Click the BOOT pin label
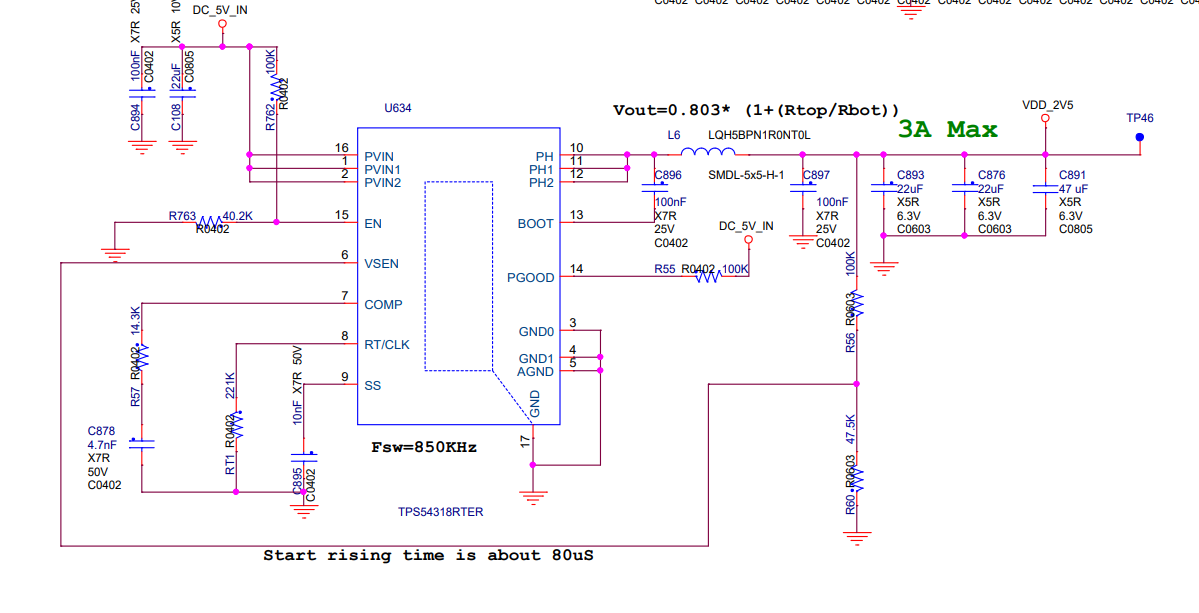The height and width of the screenshot is (613, 1199). pos(535,224)
